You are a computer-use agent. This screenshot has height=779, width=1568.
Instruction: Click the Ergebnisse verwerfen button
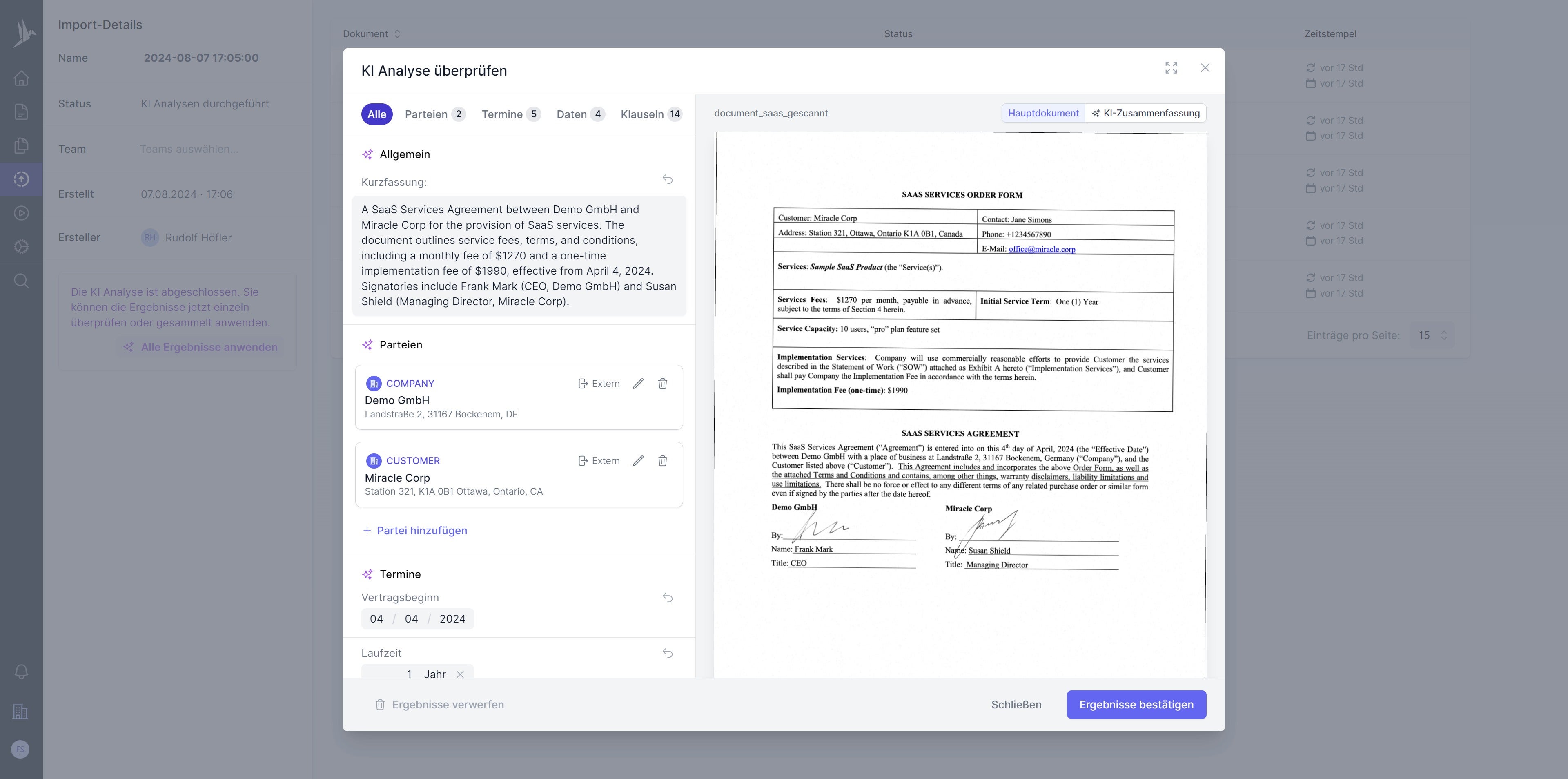(439, 705)
